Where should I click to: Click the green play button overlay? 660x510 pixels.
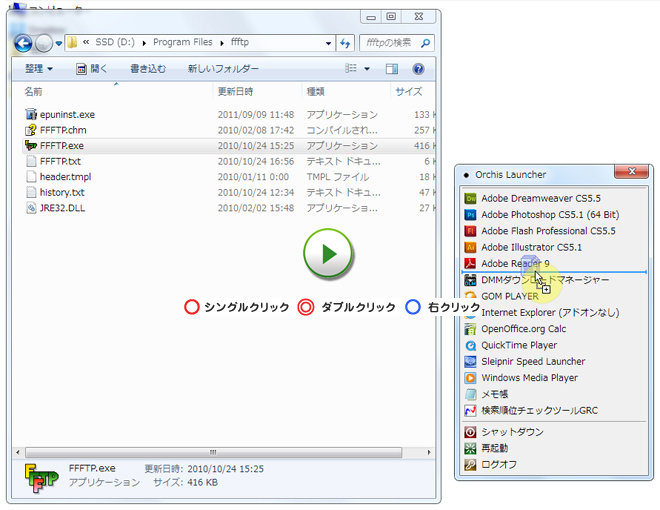click(x=328, y=254)
